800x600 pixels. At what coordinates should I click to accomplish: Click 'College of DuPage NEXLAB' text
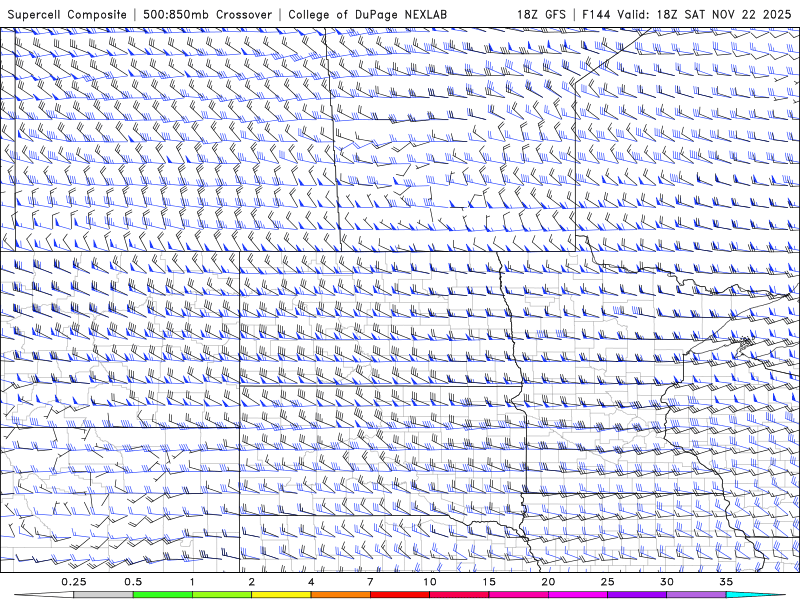[367, 14]
